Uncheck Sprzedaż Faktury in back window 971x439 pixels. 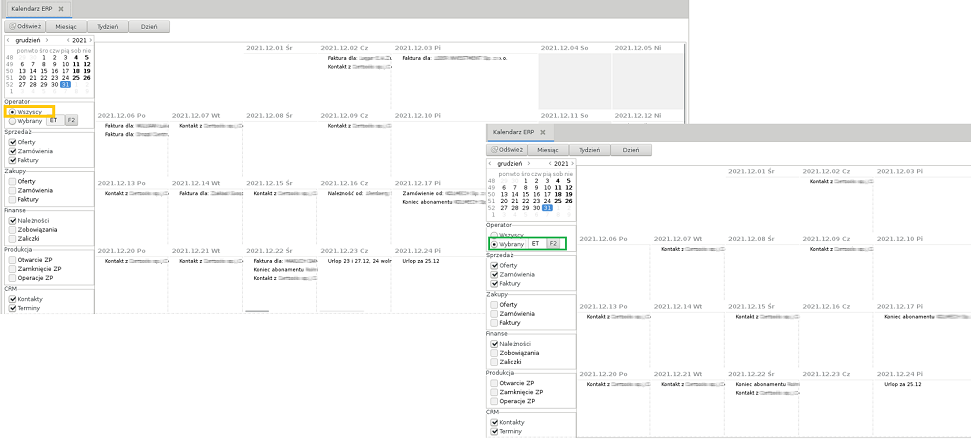12,160
